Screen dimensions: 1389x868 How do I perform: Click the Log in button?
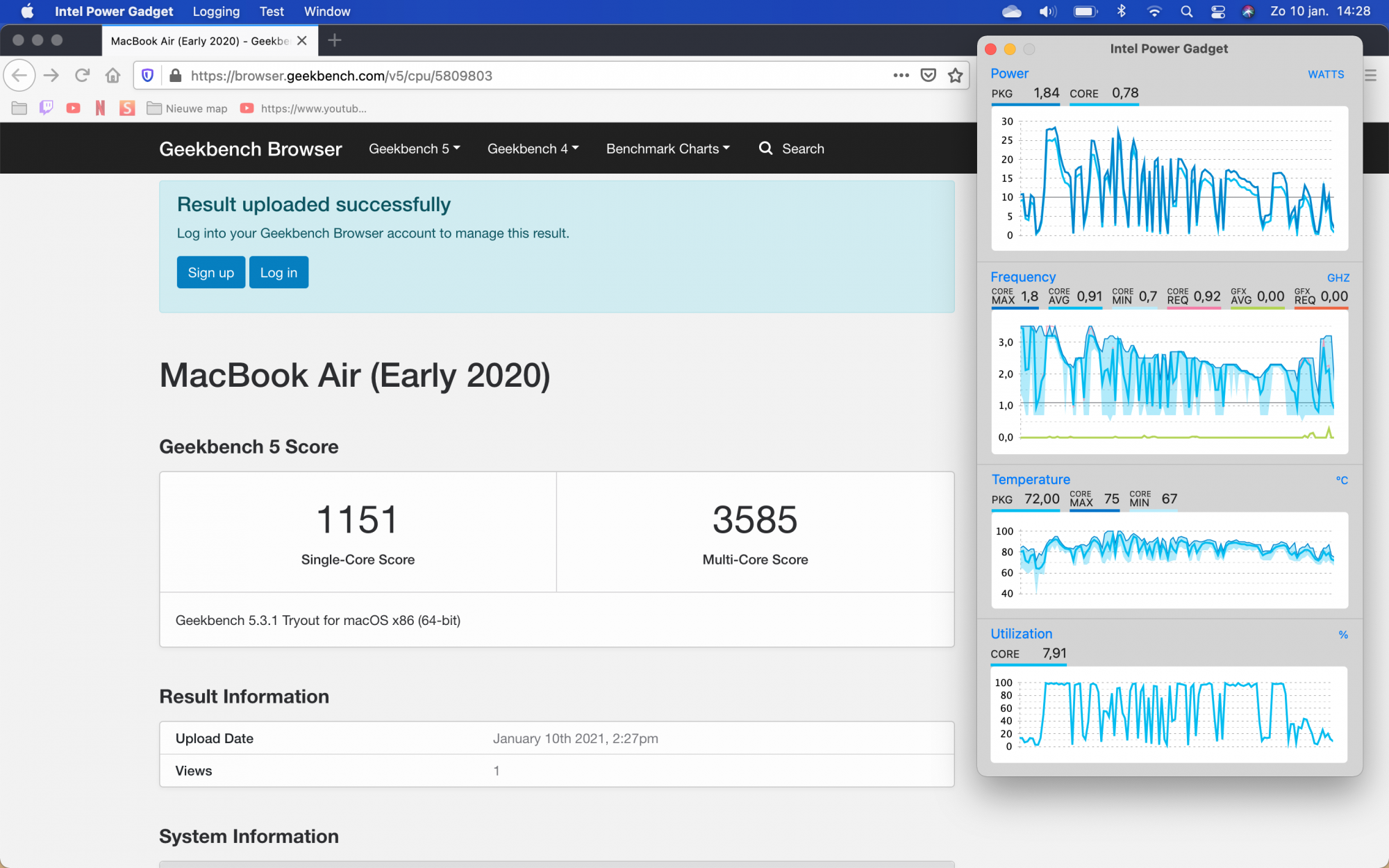pyautogui.click(x=278, y=273)
